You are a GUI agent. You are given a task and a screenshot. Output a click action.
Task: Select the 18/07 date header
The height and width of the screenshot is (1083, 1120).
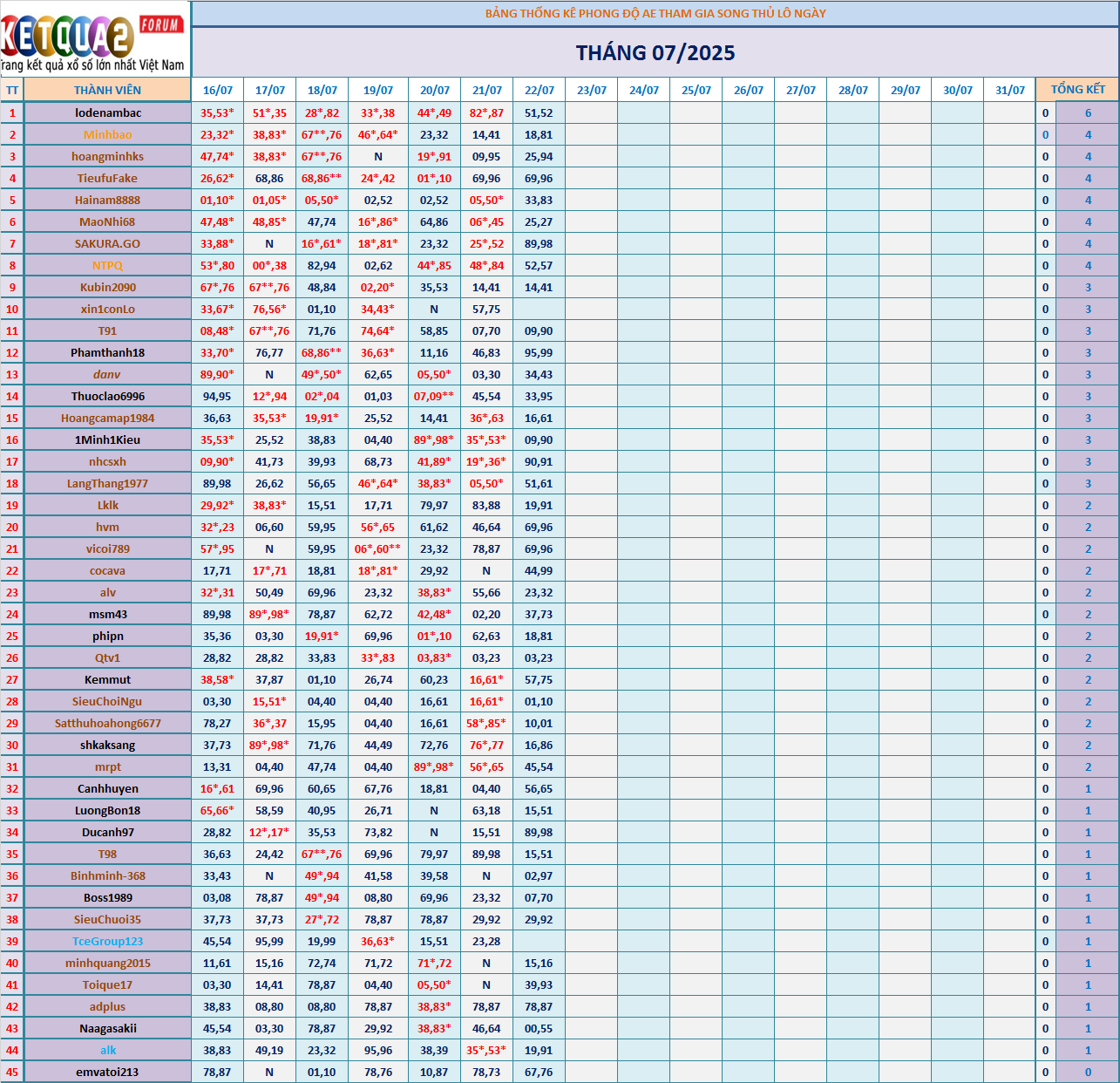coord(322,90)
